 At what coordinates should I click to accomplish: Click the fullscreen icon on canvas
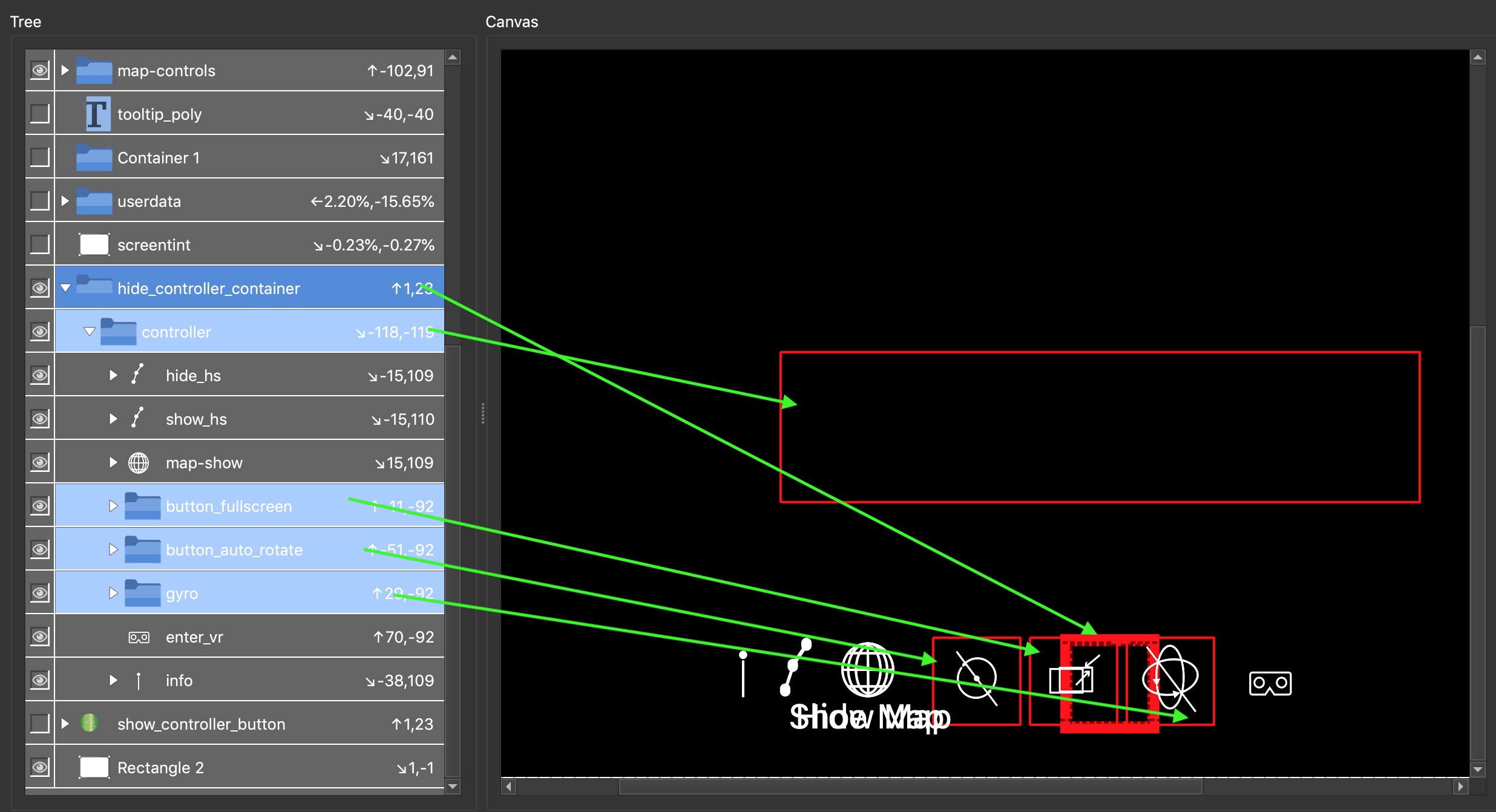[x=1074, y=674]
